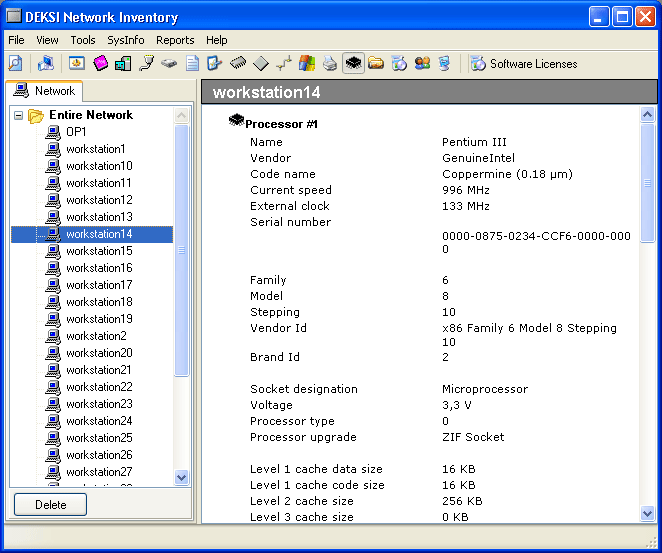Click the network computers scan icon

point(46,63)
